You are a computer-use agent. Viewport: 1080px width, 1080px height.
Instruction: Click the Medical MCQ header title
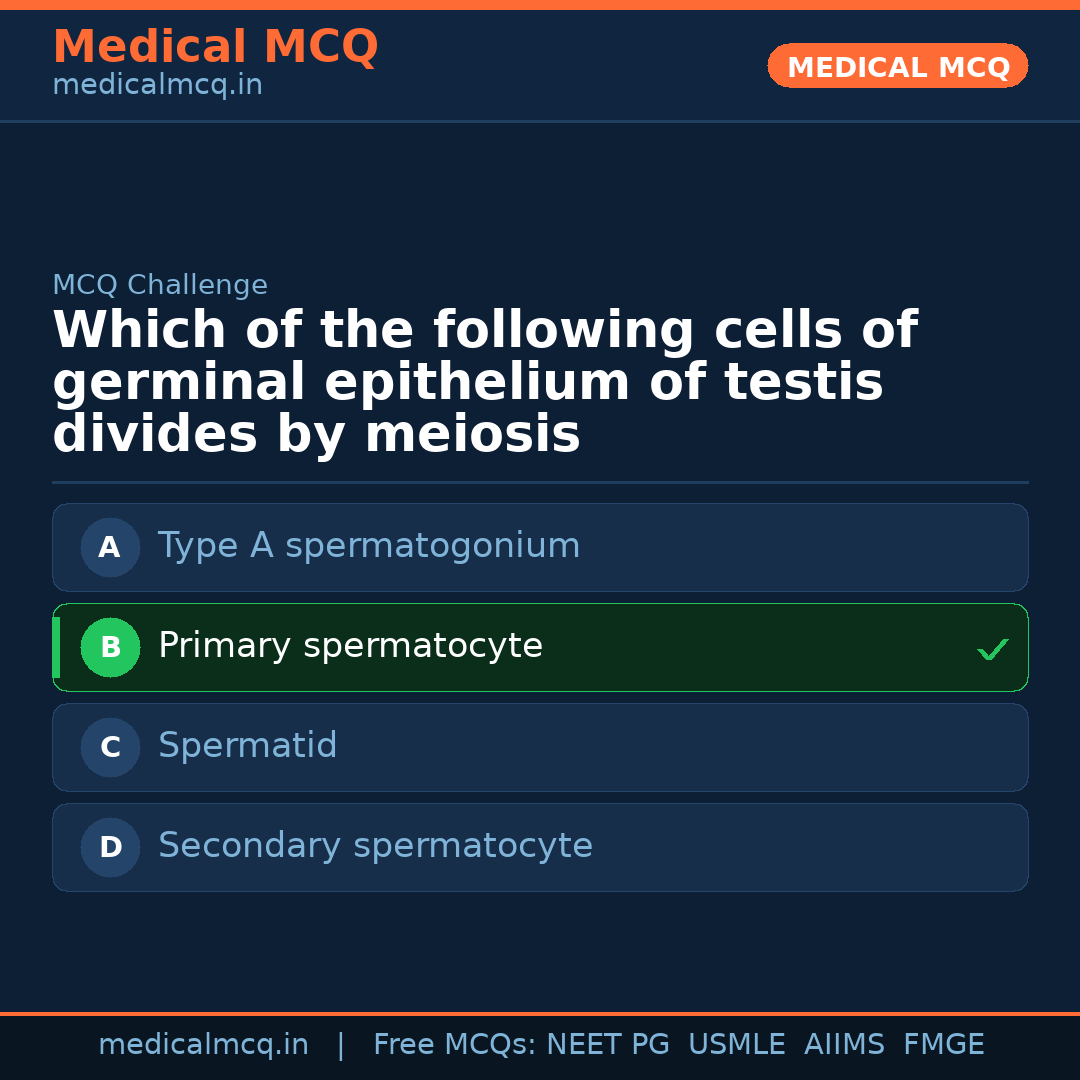(x=215, y=47)
